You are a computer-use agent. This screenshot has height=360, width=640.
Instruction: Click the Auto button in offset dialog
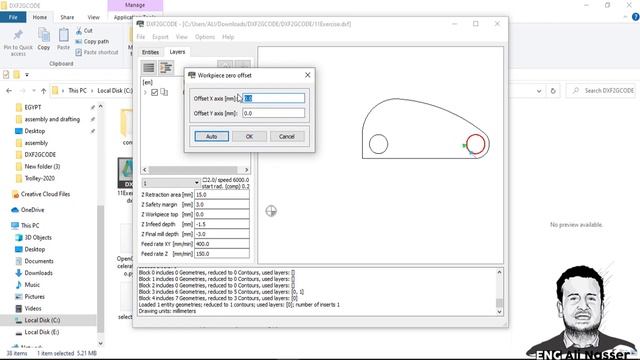[211, 136]
